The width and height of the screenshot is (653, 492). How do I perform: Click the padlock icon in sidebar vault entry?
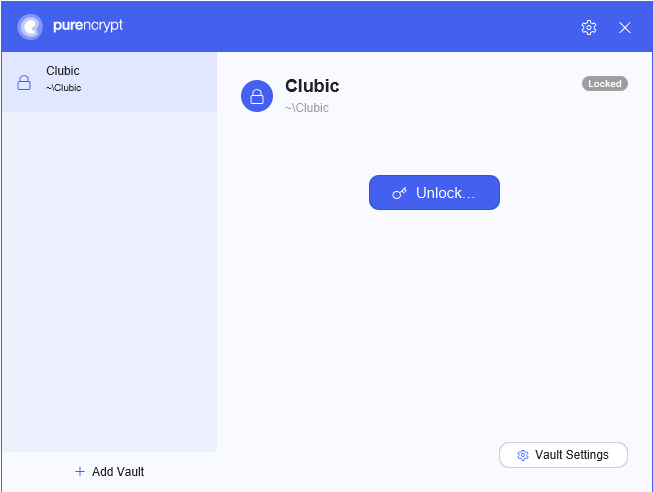click(x=24, y=82)
